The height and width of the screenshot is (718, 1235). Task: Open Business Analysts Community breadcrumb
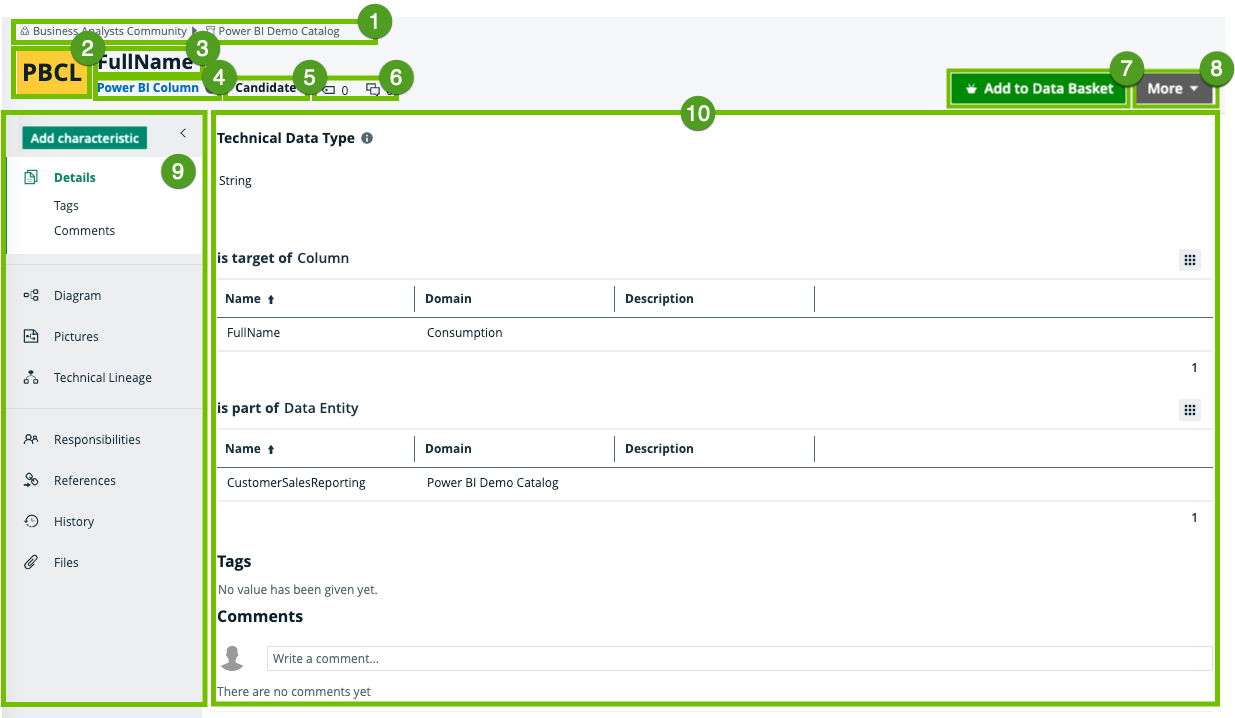point(109,31)
